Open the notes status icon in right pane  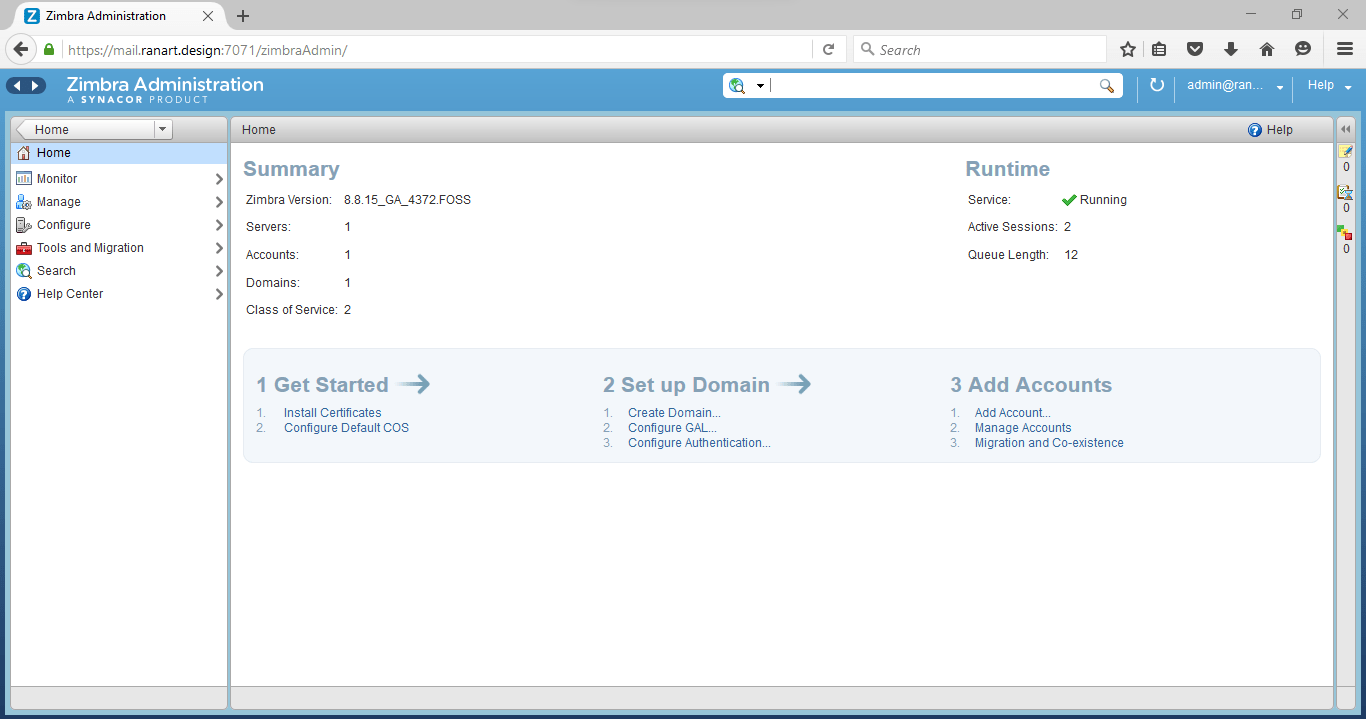coord(1346,151)
